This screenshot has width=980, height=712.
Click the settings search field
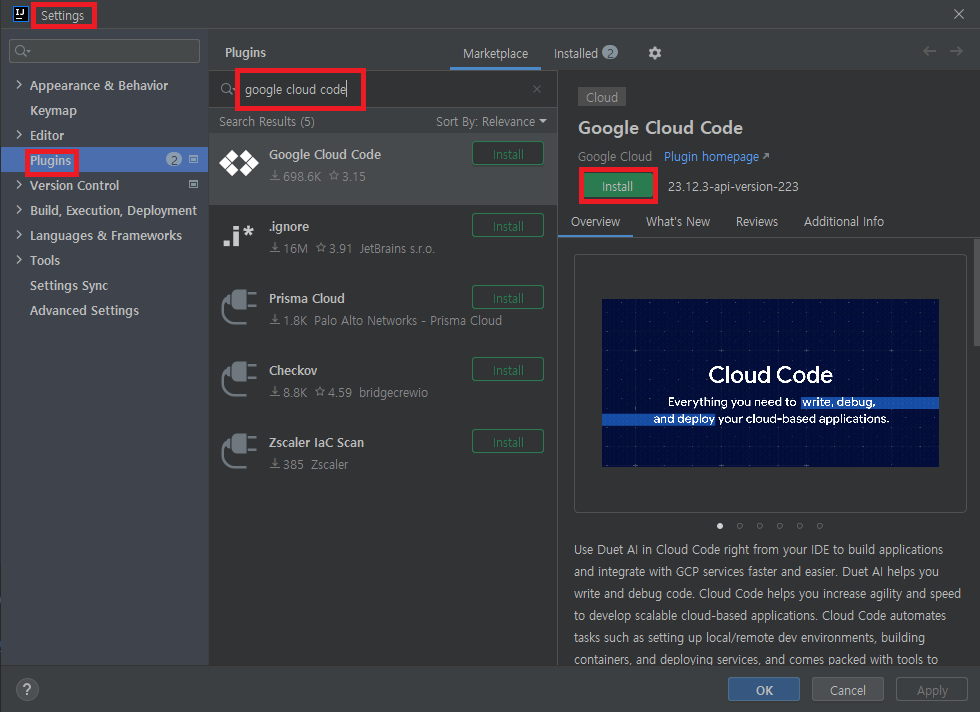pos(104,51)
